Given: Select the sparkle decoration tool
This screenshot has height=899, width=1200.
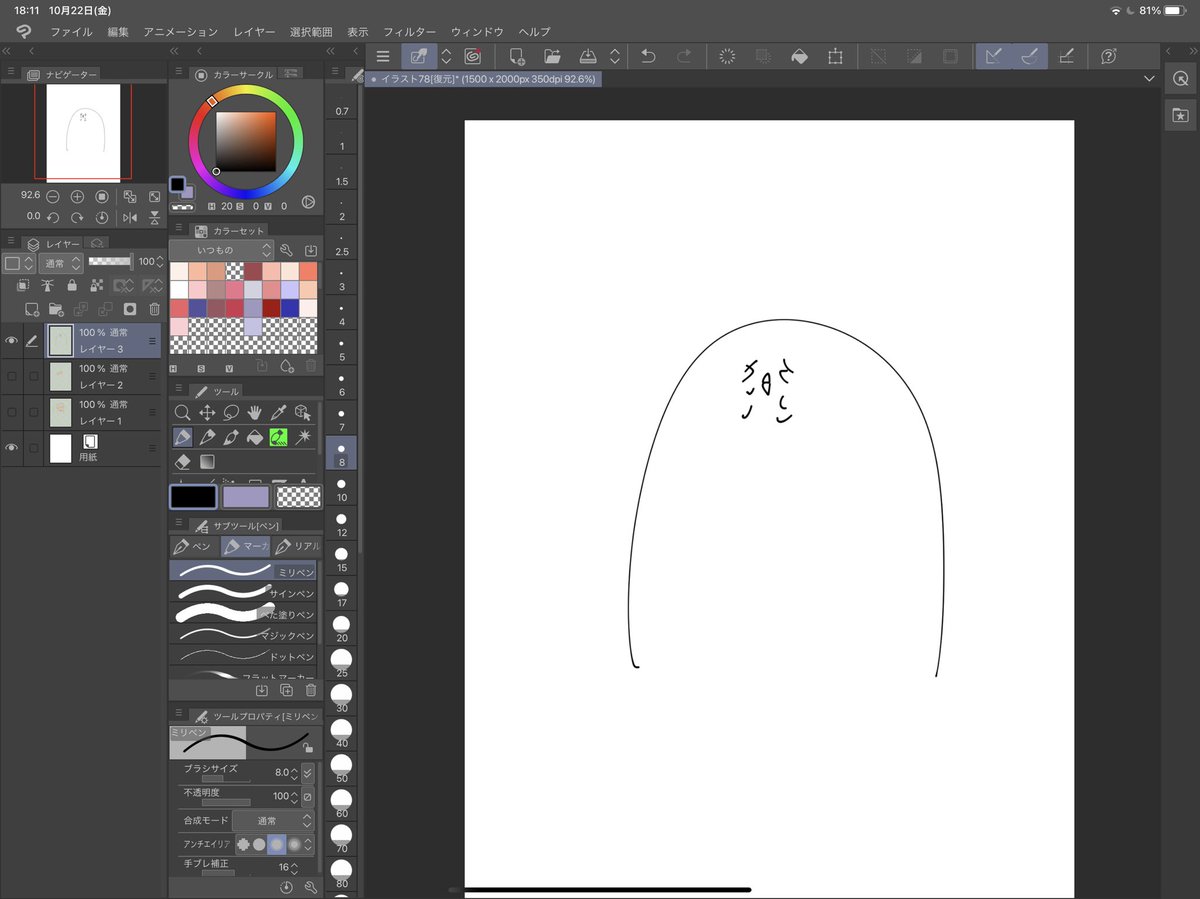Looking at the screenshot, I should 303,437.
